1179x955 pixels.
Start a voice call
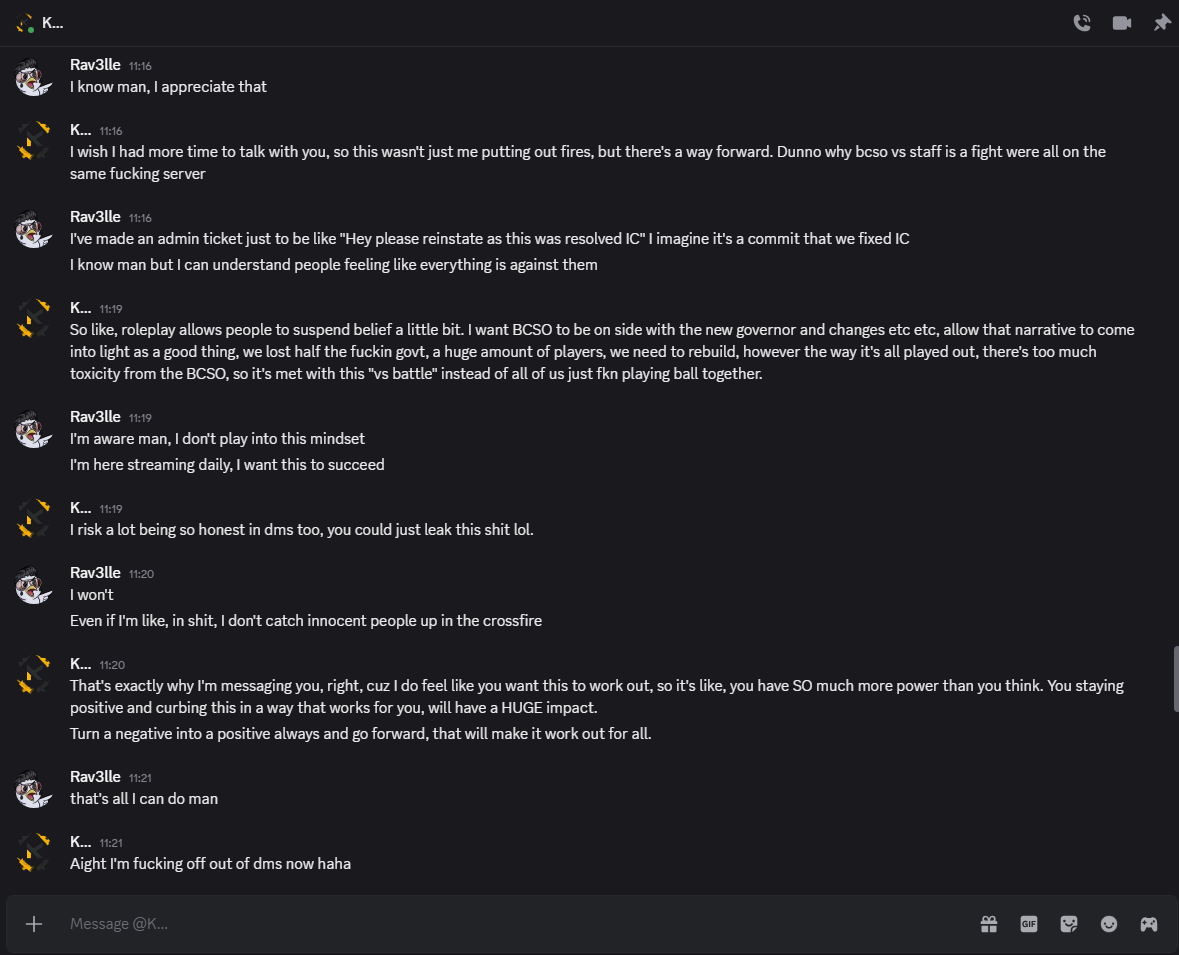(1081, 23)
